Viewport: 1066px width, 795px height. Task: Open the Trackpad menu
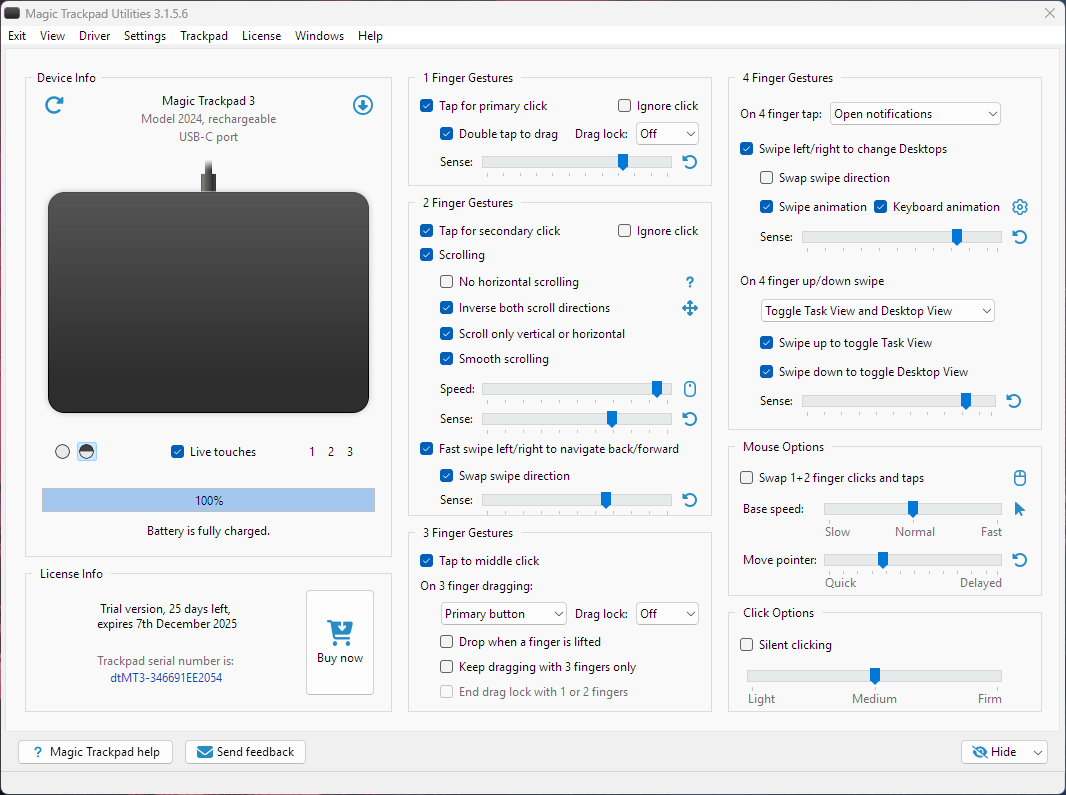coord(204,36)
